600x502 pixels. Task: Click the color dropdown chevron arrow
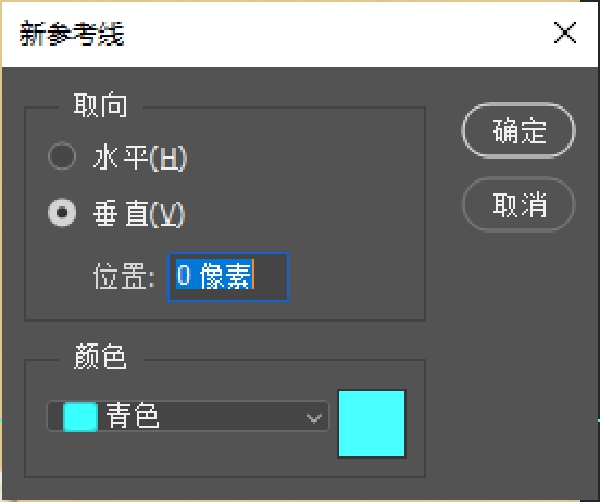(315, 418)
